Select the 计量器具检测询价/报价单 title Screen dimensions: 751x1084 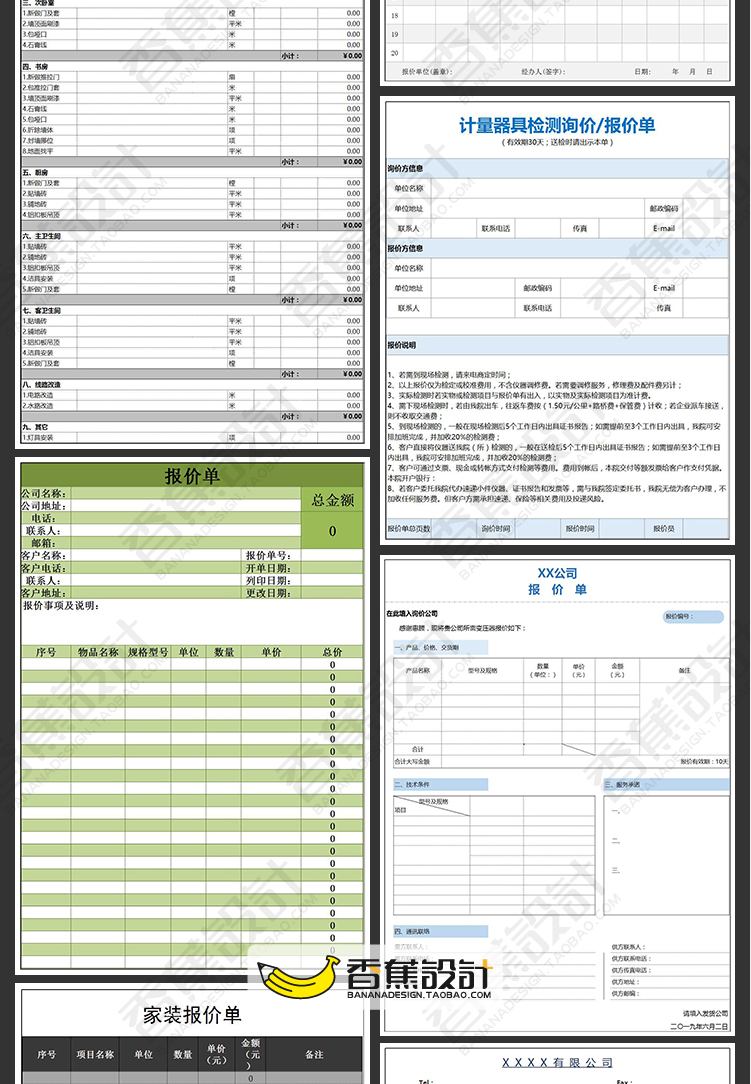(x=557, y=126)
